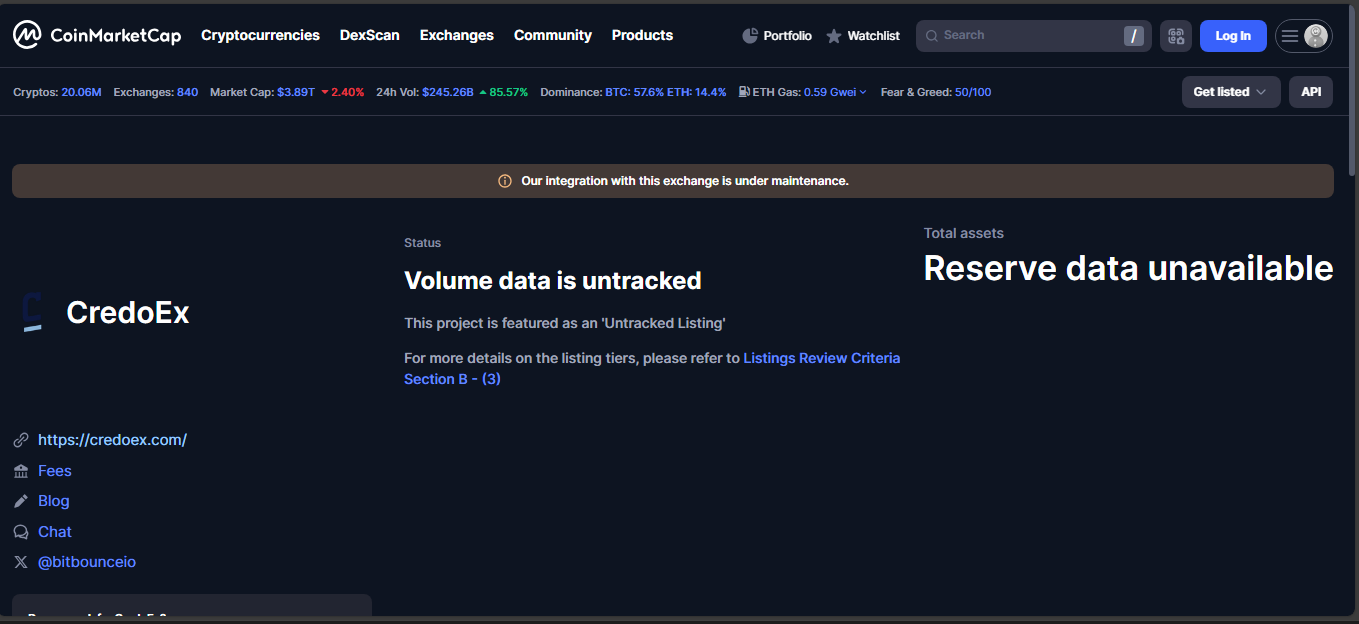
Task: Click the API button
Action: (1310, 92)
